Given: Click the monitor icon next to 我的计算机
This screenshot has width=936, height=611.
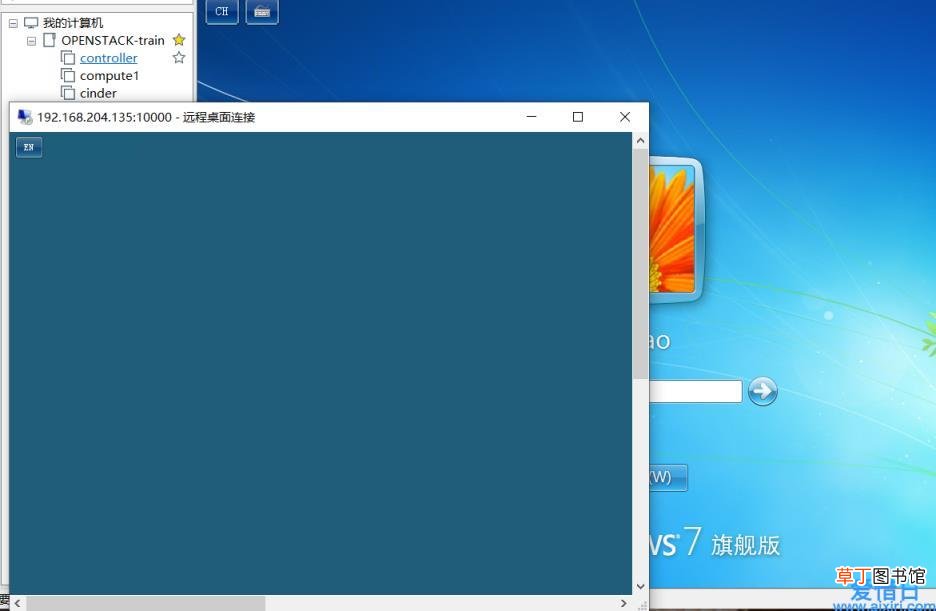Looking at the screenshot, I should [31, 23].
